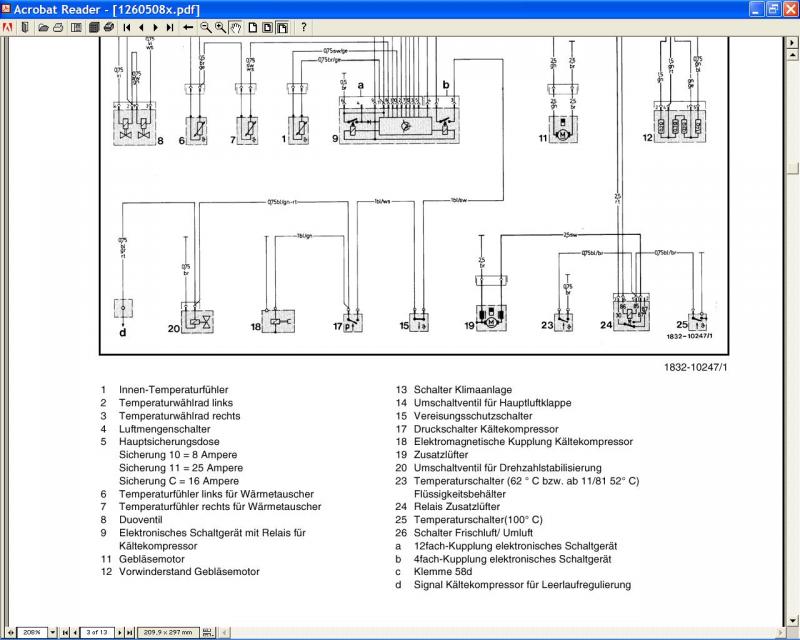Go to the last page using toolbar
Screen dimensions: 800x640
(x=169, y=27)
